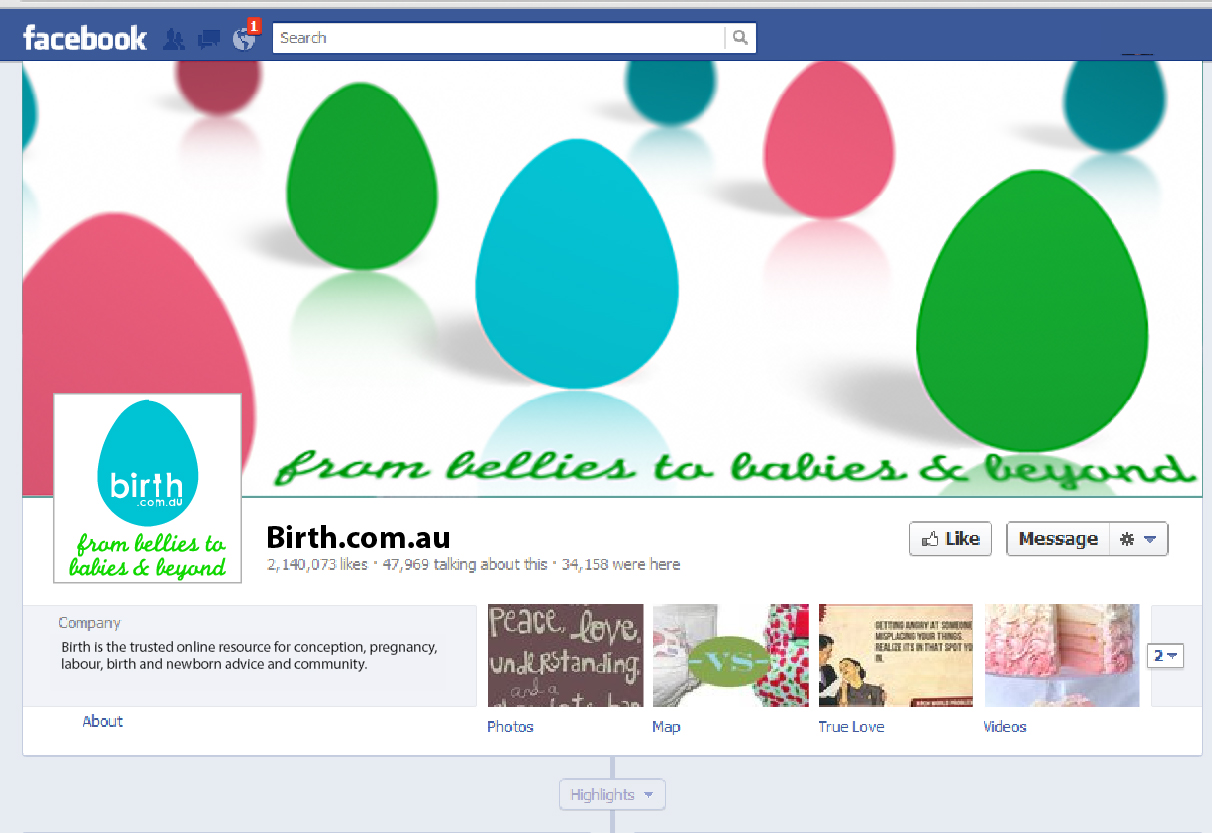Open the gear settings dropdown
The height and width of the screenshot is (833, 1212).
pyautogui.click(x=1138, y=539)
